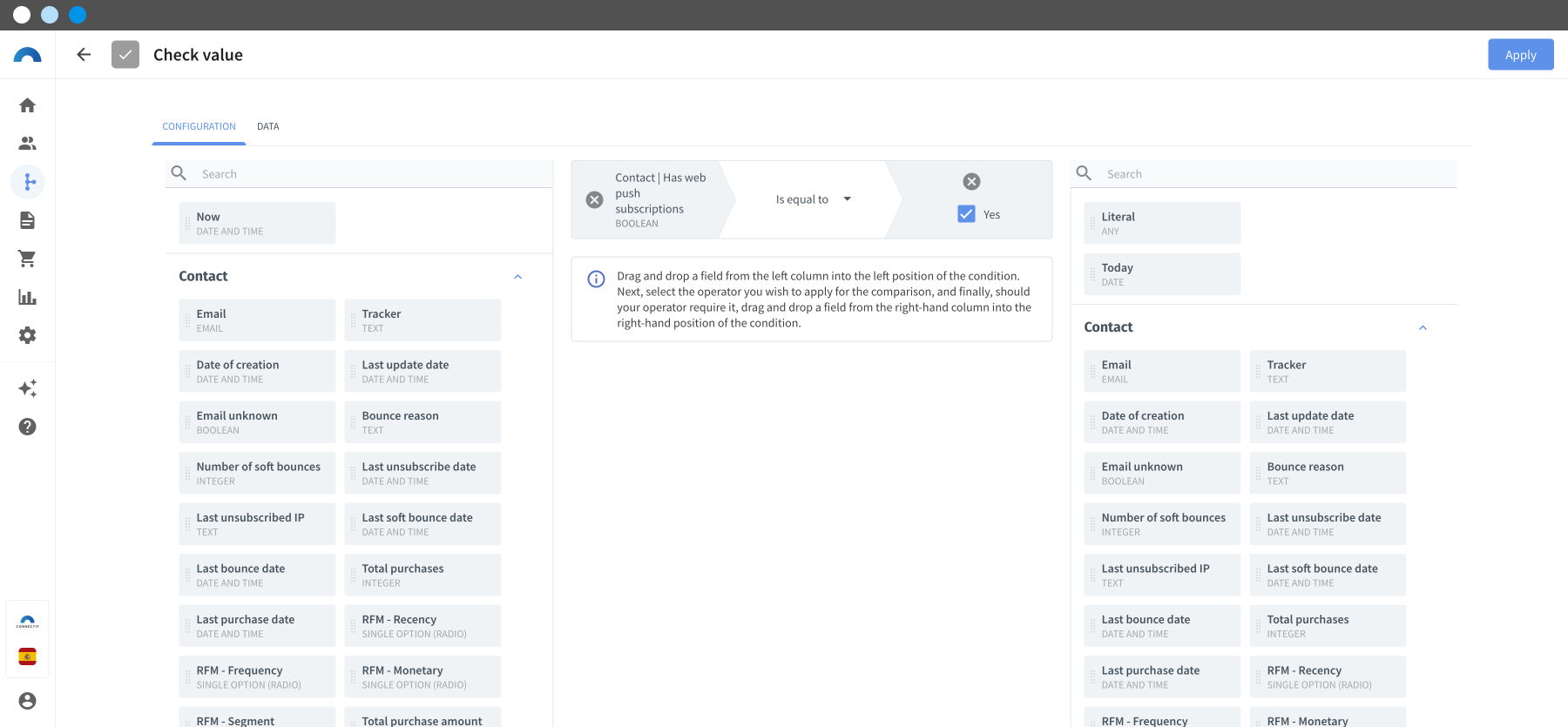Select the Literal field in right column
This screenshot has height=727, width=1568.
1162,223
